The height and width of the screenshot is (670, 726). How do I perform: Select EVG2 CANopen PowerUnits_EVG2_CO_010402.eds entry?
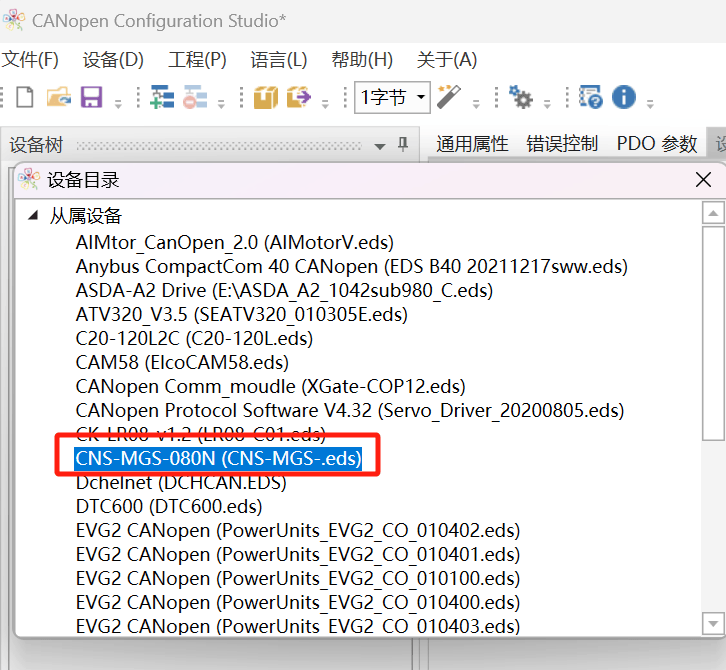click(298, 531)
